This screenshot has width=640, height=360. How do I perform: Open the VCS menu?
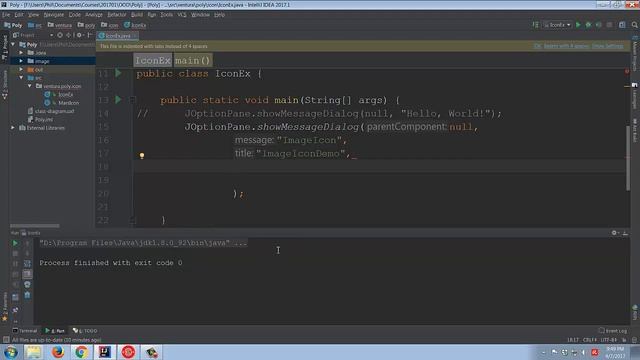point(182,15)
